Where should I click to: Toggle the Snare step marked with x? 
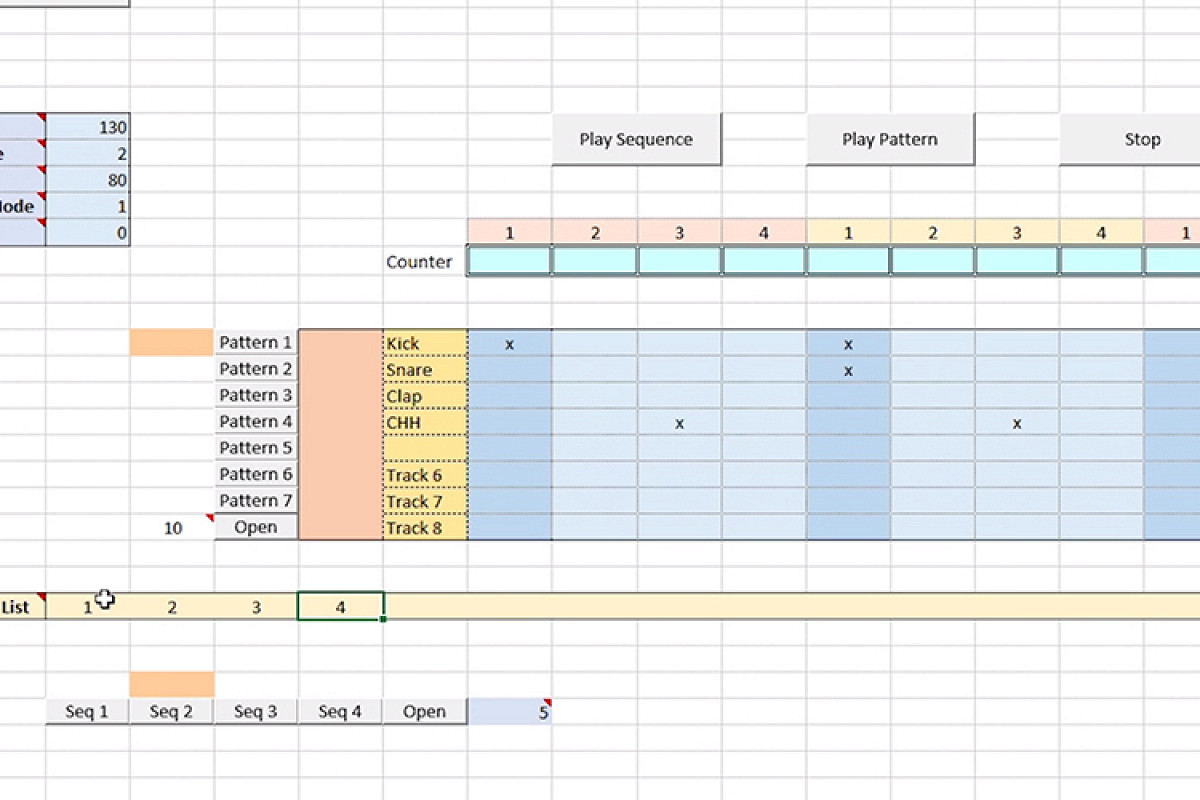point(848,370)
